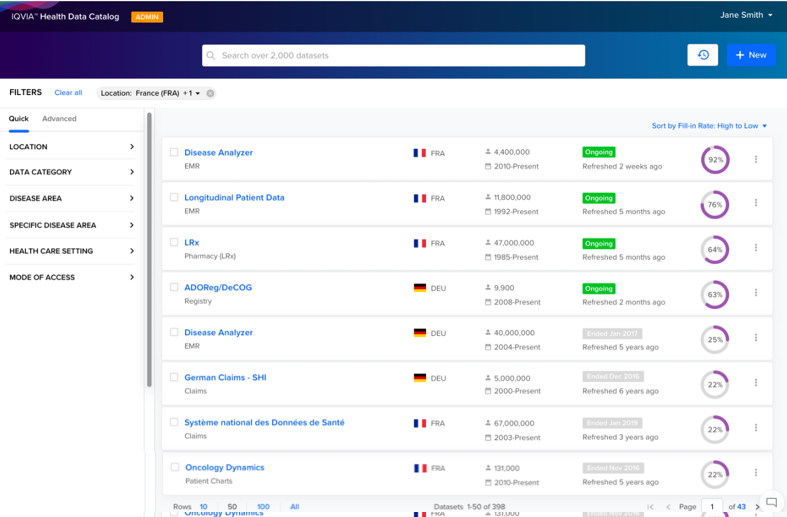Screen dimensions: 787x517
Task: Show 100 rows per page
Action: pos(263,506)
